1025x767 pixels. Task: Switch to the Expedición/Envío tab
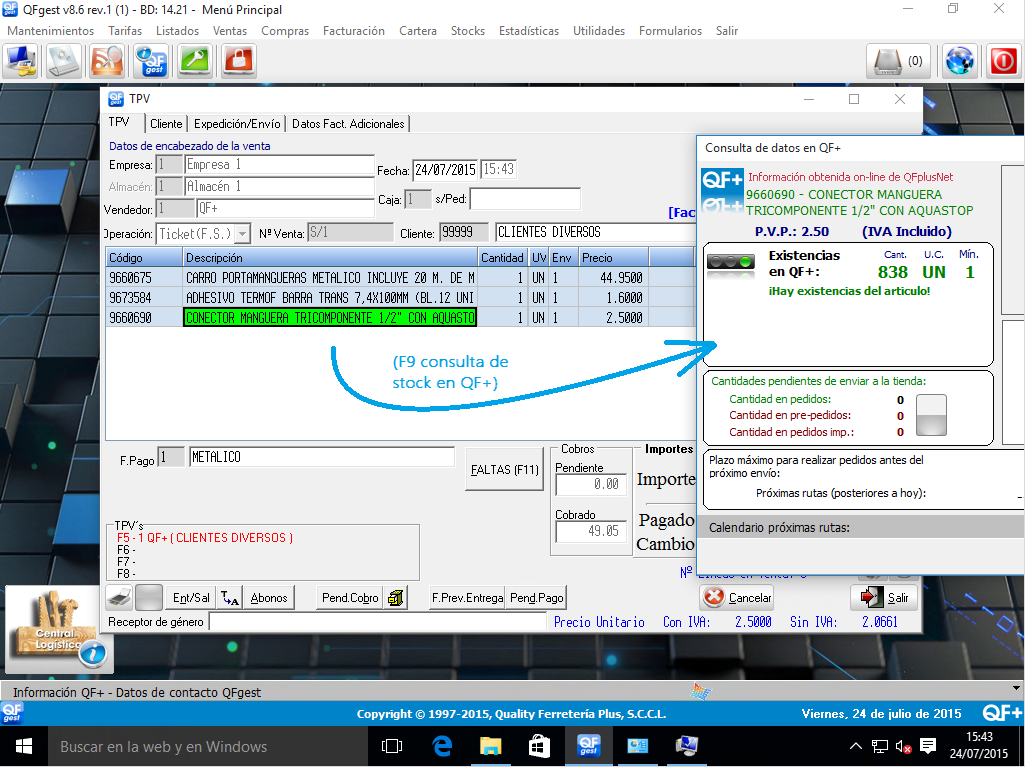tap(237, 124)
